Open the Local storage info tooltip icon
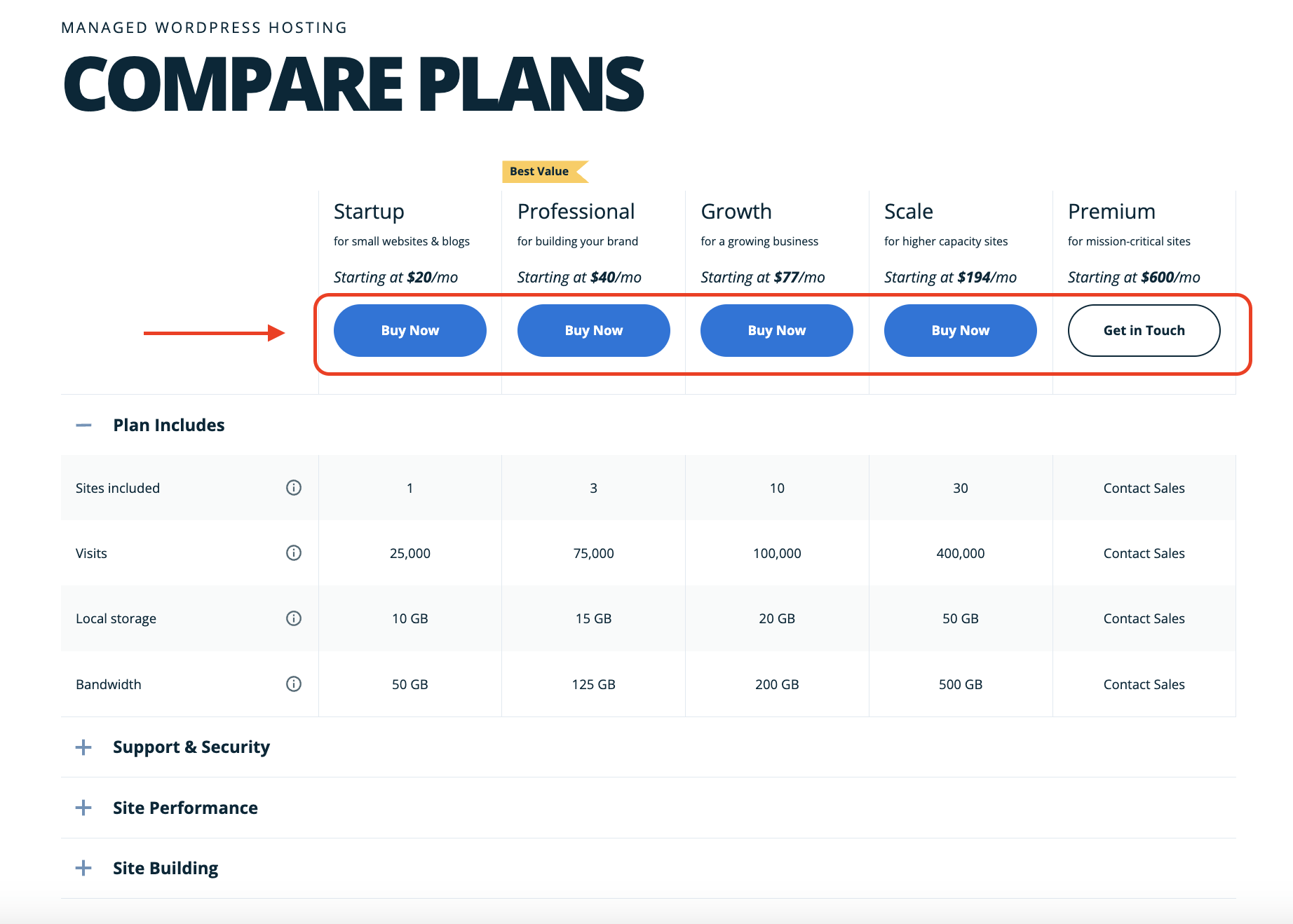The image size is (1293, 924). [294, 618]
